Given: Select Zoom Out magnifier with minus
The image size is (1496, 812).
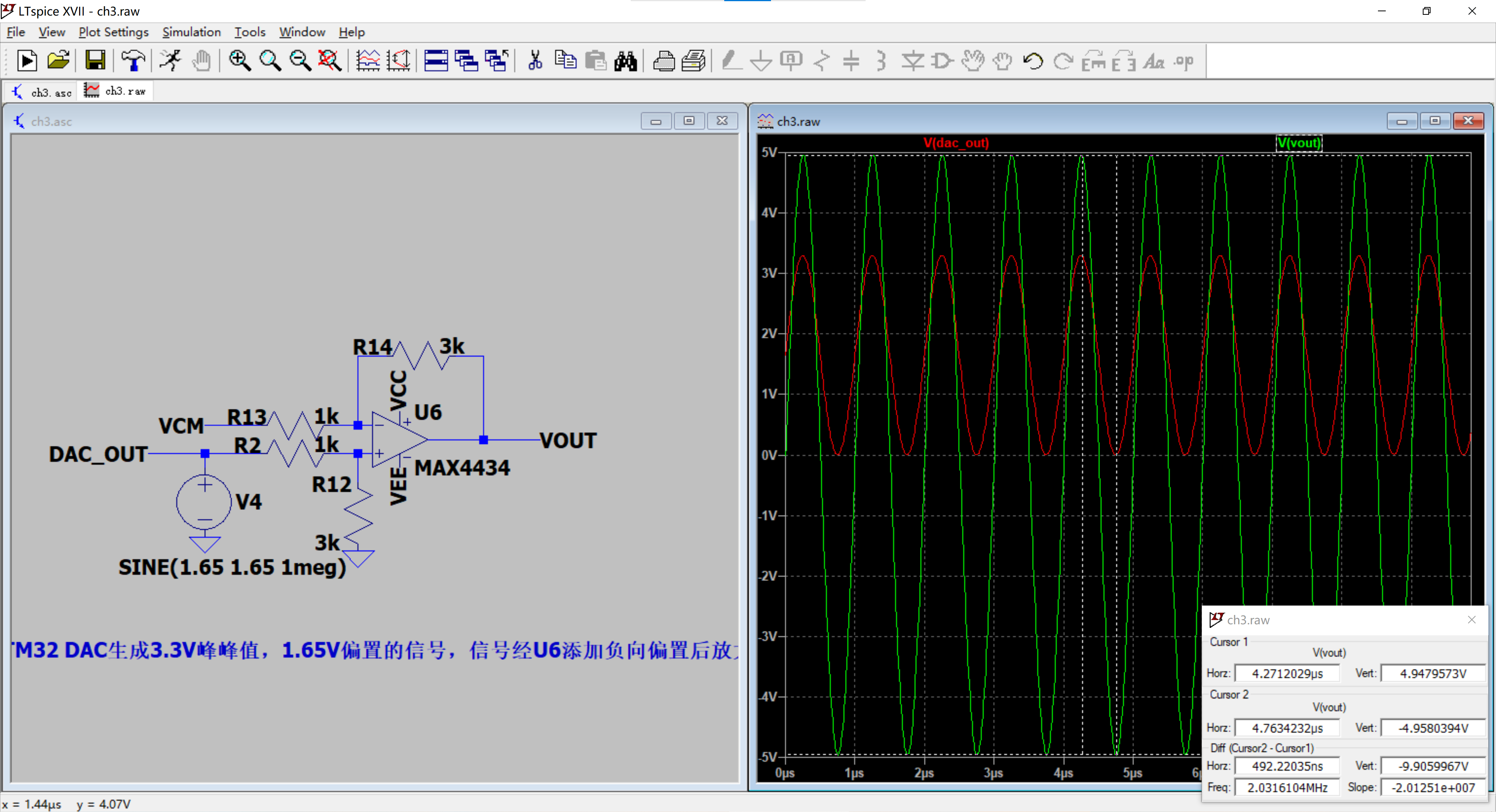Looking at the screenshot, I should (300, 61).
